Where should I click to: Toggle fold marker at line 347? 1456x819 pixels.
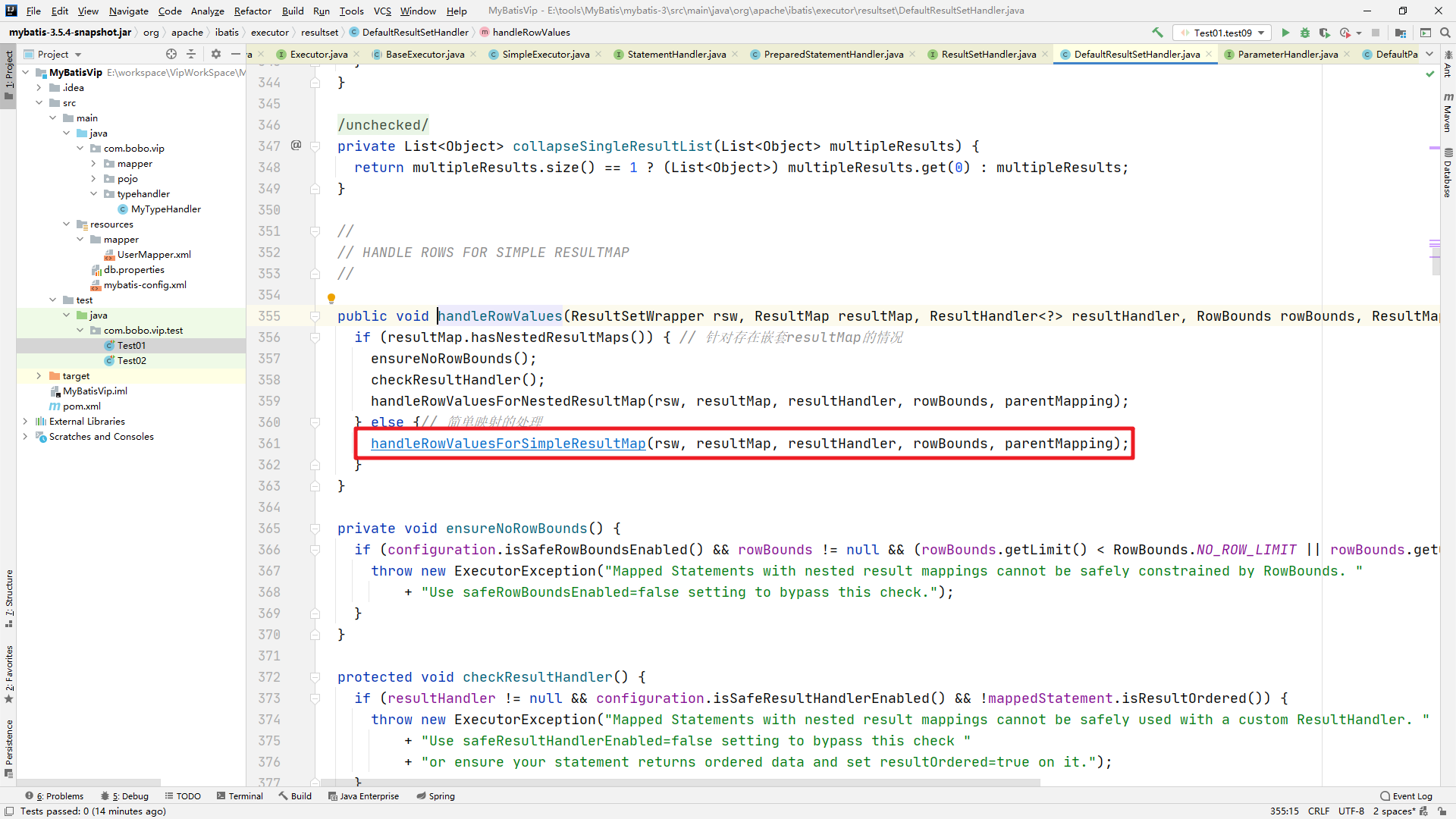[x=315, y=146]
